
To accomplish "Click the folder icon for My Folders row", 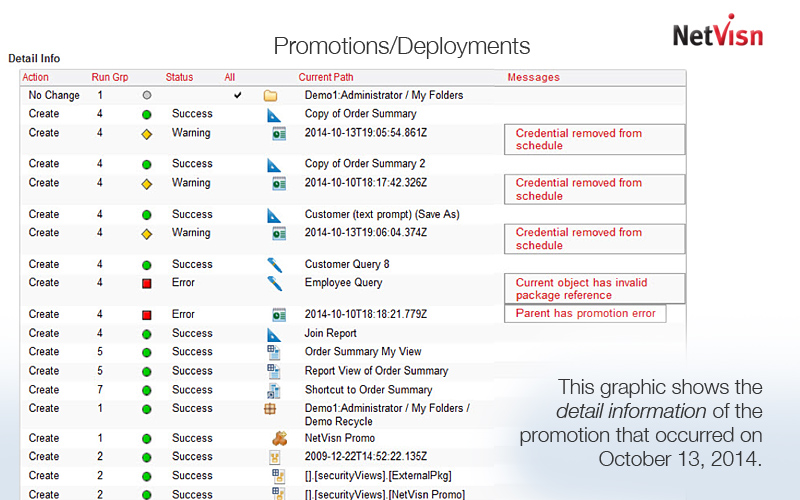I will point(270,96).
